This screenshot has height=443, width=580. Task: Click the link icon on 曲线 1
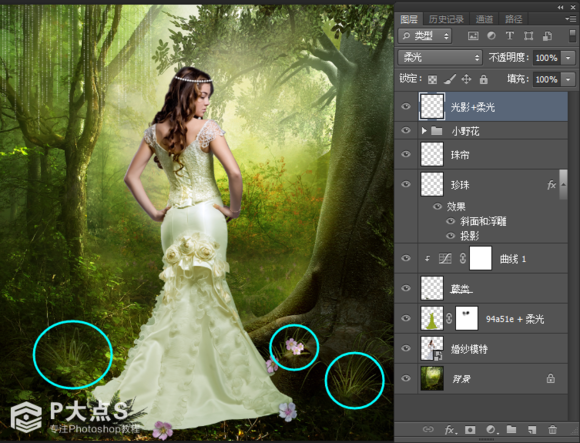[x=463, y=258]
